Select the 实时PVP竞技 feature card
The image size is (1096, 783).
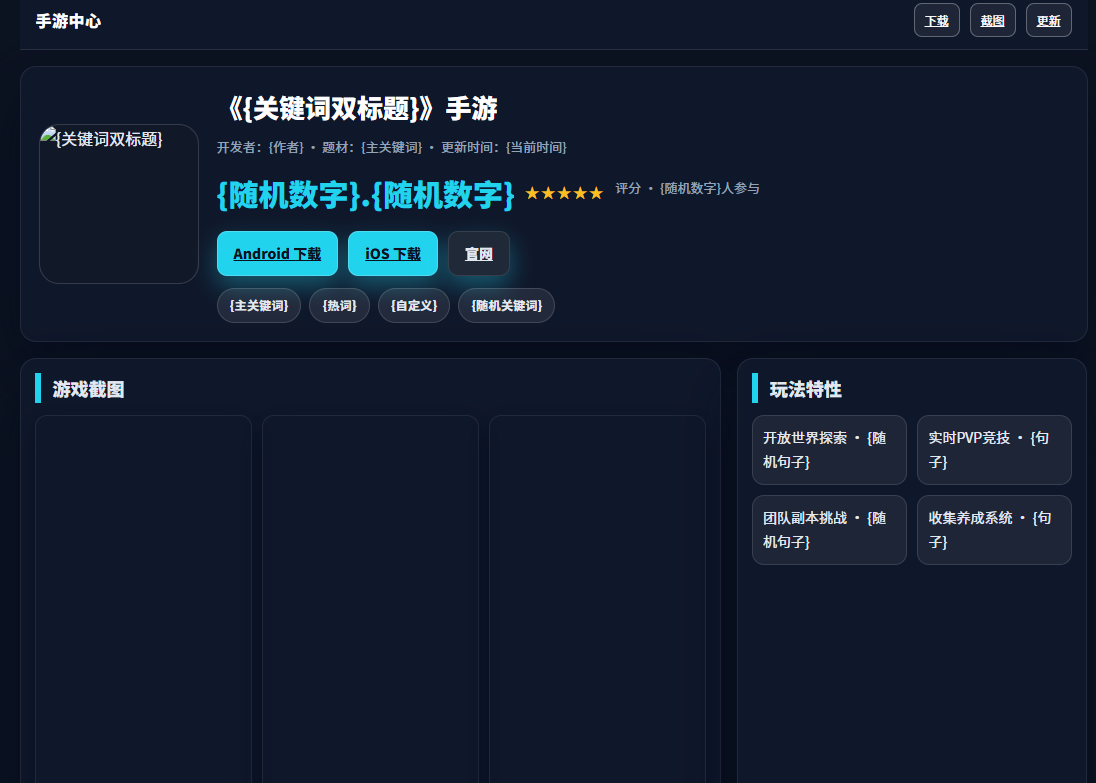(994, 450)
